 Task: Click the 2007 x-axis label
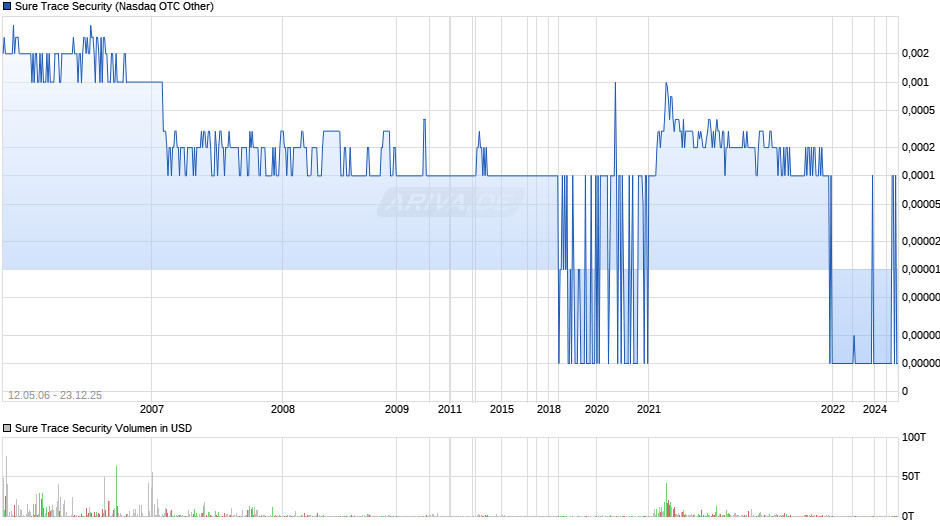(152, 409)
